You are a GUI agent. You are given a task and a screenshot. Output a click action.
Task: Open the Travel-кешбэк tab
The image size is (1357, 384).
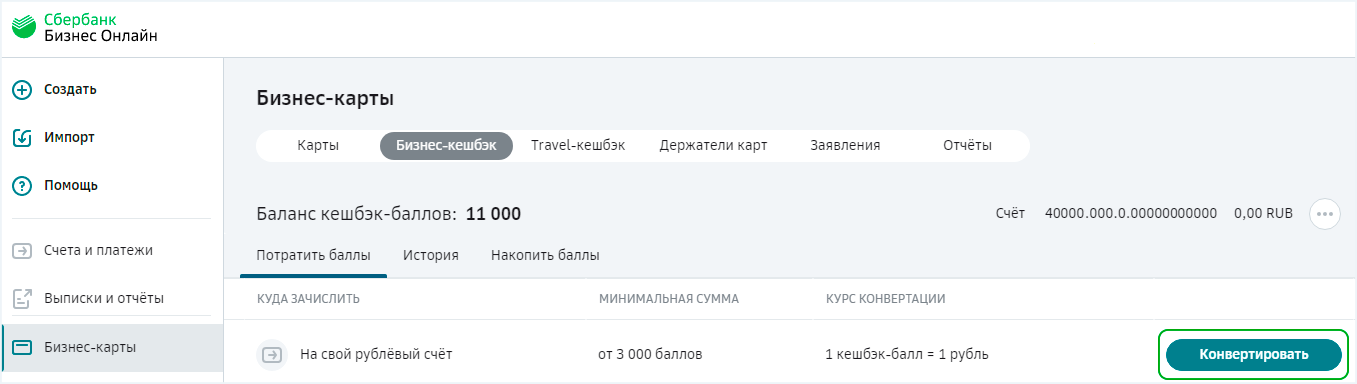[x=578, y=145]
